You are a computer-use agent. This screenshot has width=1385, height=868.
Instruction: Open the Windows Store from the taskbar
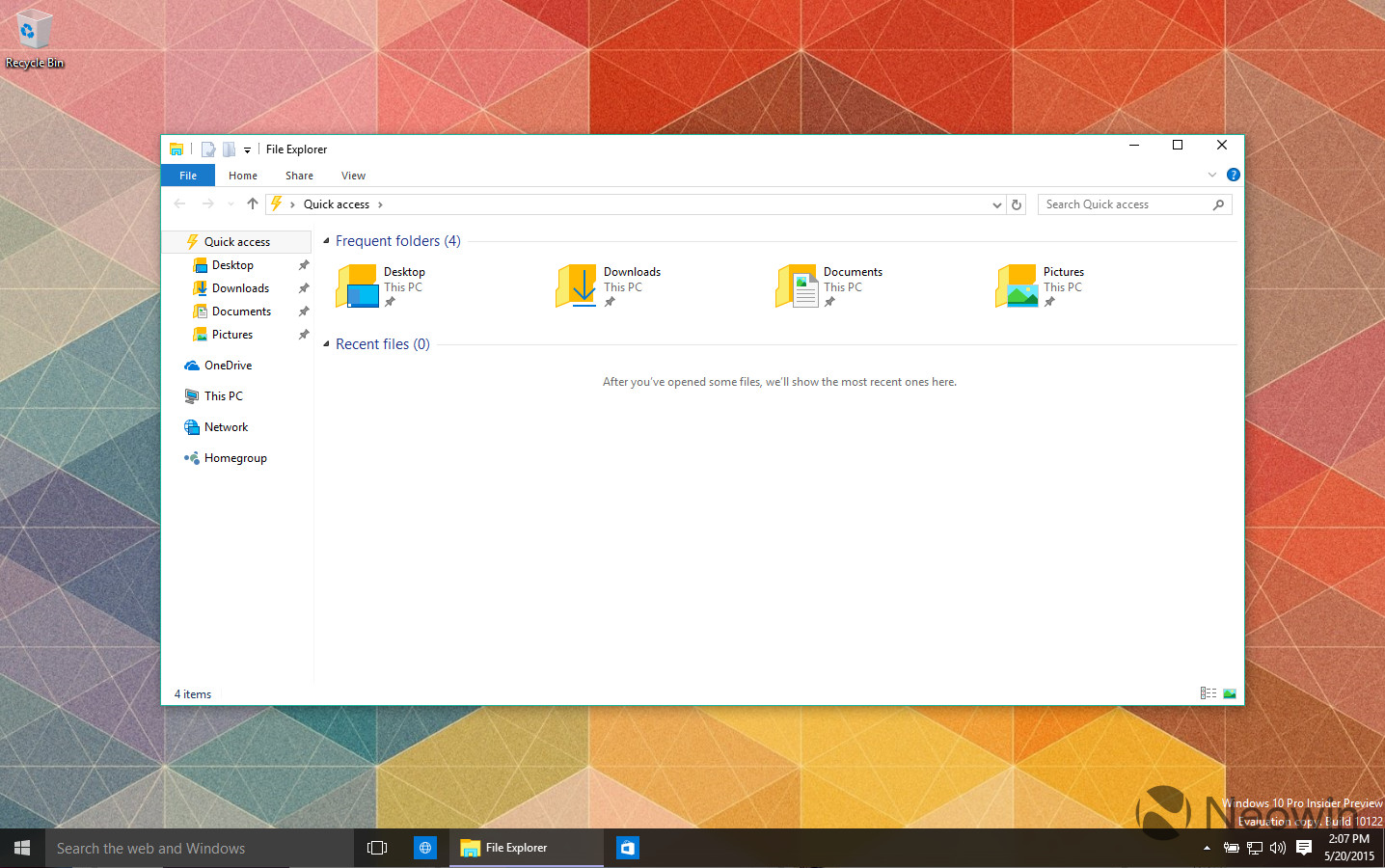pyautogui.click(x=628, y=848)
